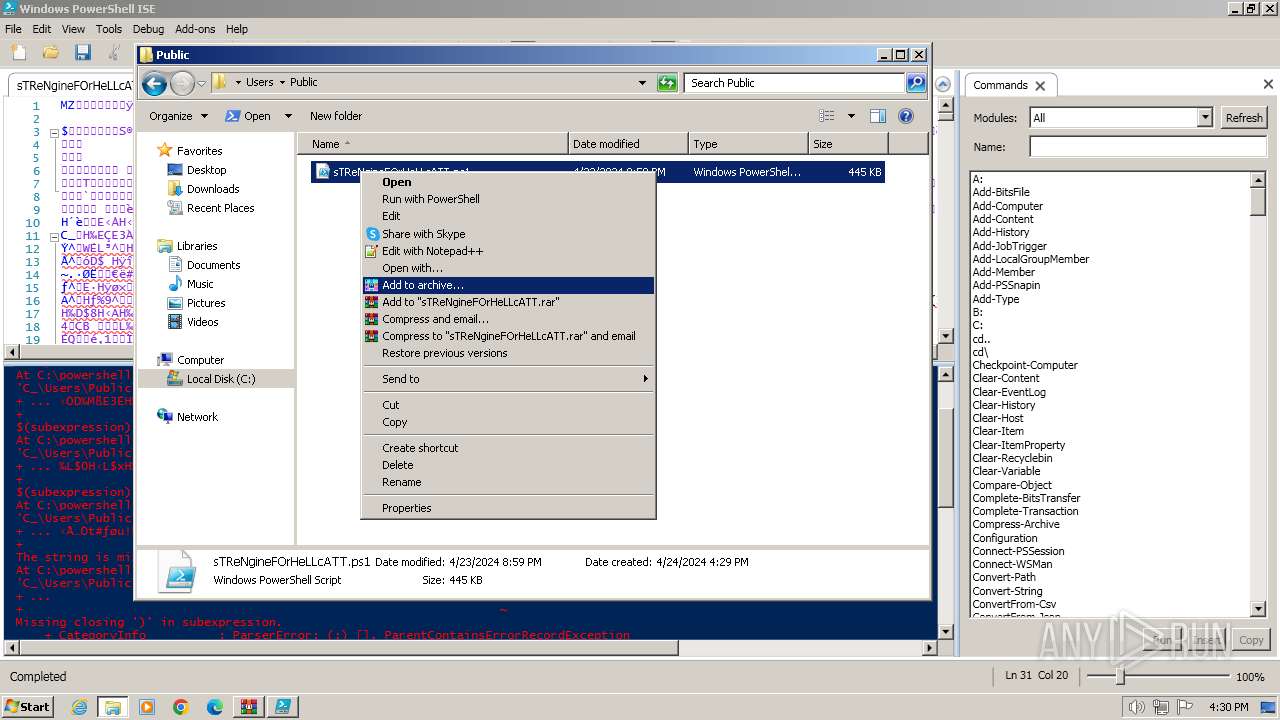Select Downloads in navigation pane
The height and width of the screenshot is (720, 1280).
pos(213,189)
